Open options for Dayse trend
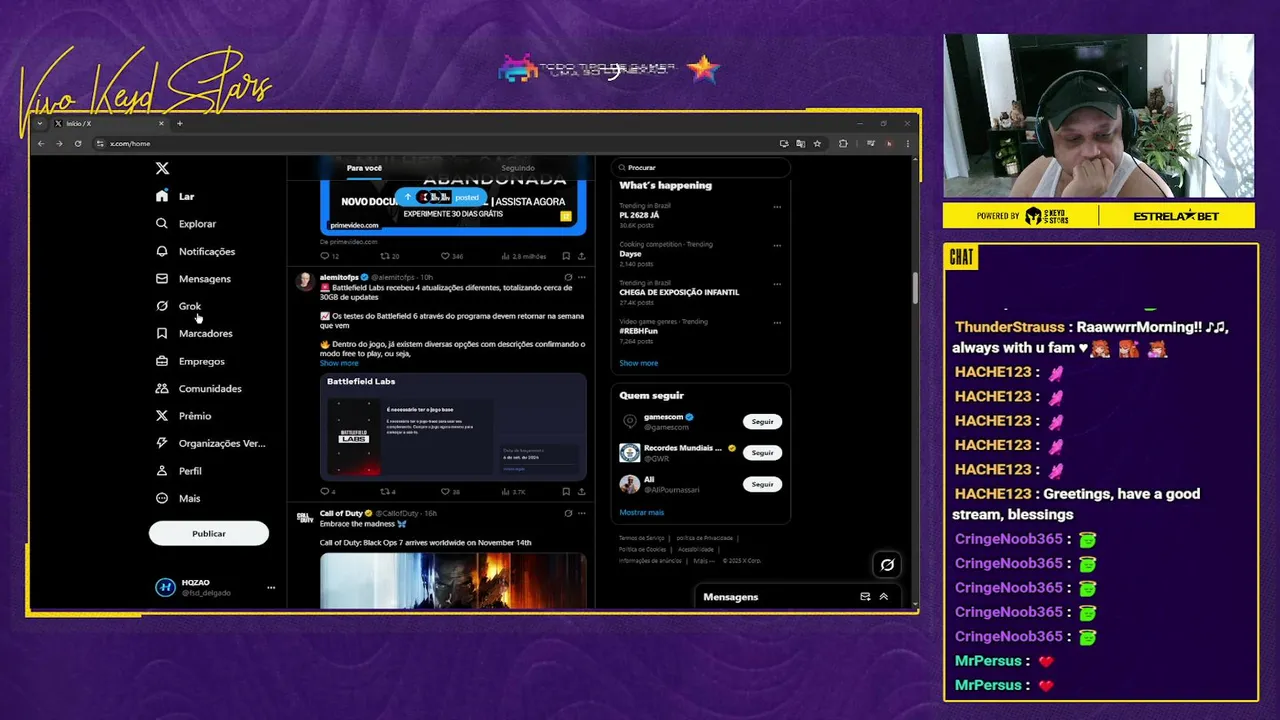 click(x=777, y=245)
